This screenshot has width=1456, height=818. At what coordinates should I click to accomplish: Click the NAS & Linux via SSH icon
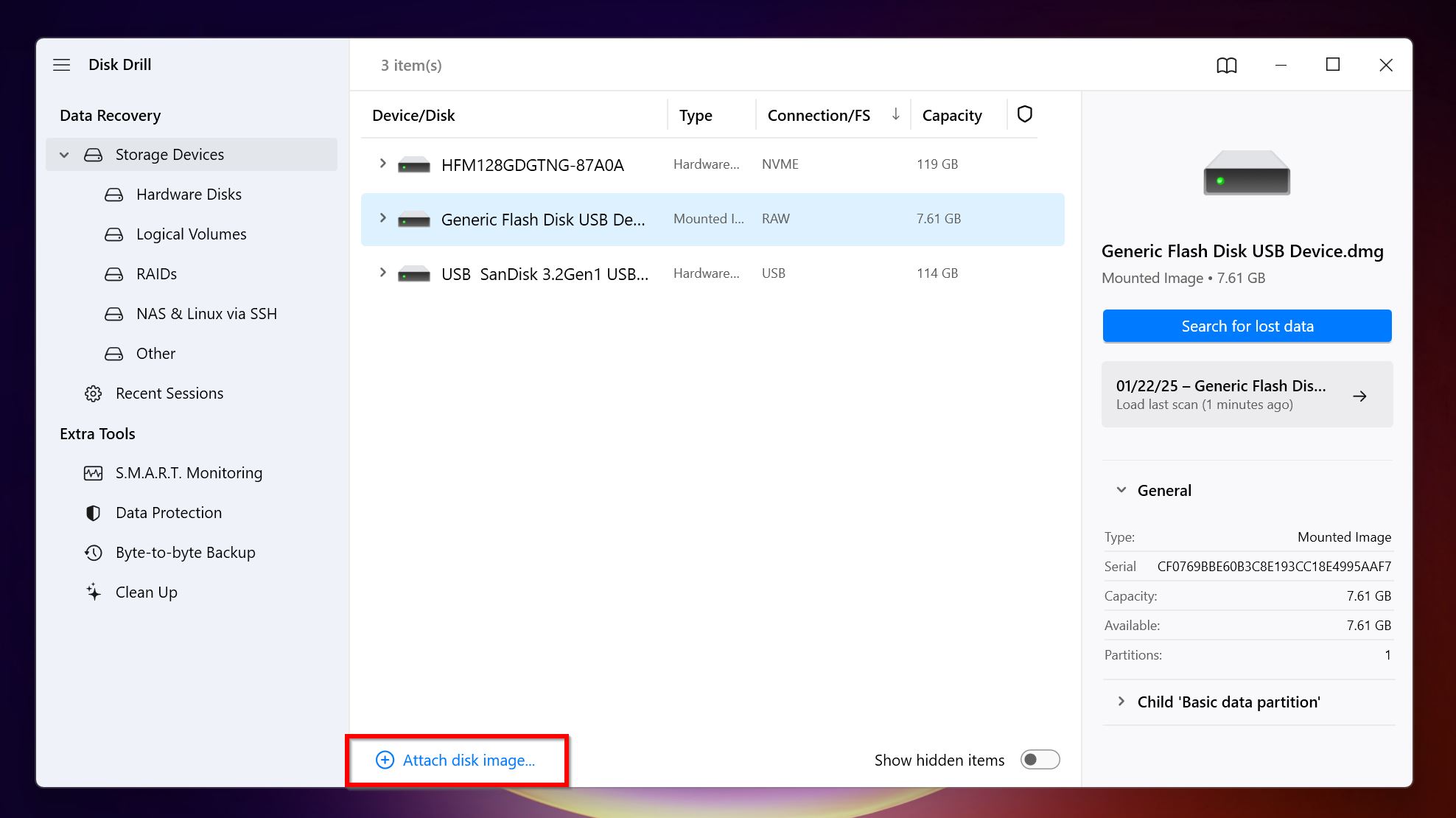pos(114,314)
